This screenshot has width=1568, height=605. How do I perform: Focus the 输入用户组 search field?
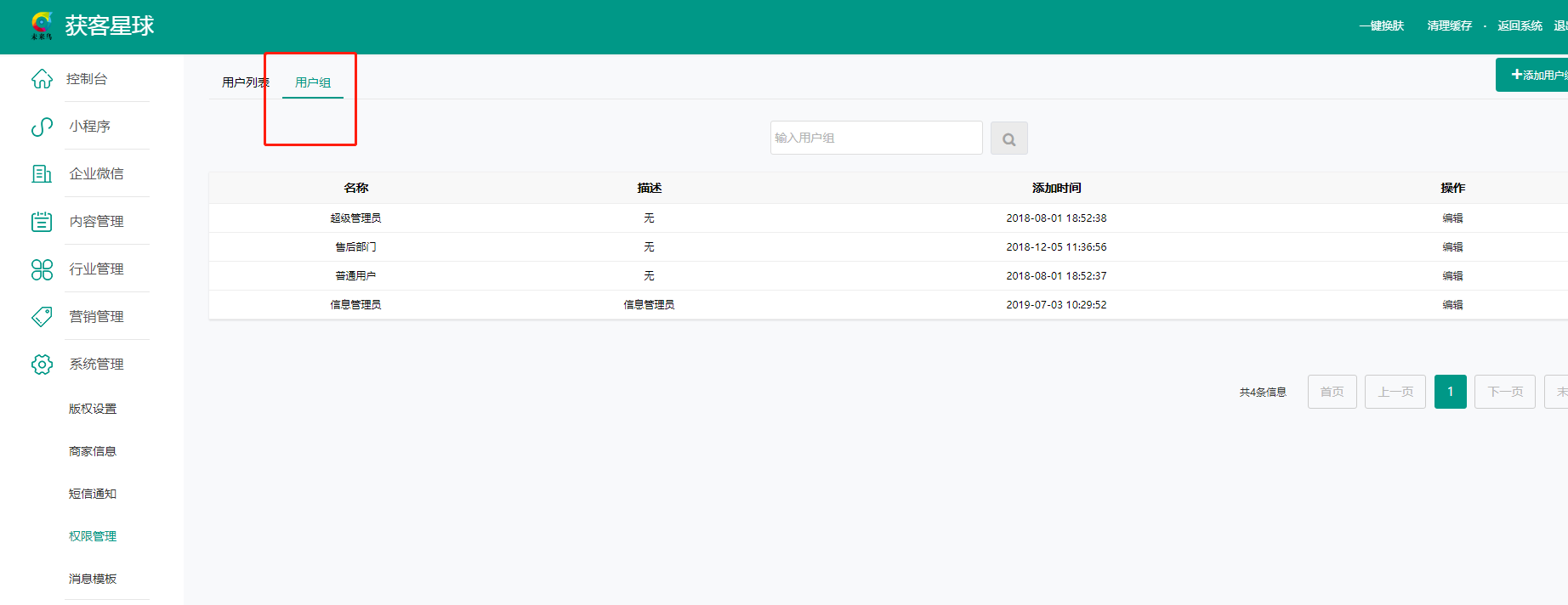click(876, 138)
